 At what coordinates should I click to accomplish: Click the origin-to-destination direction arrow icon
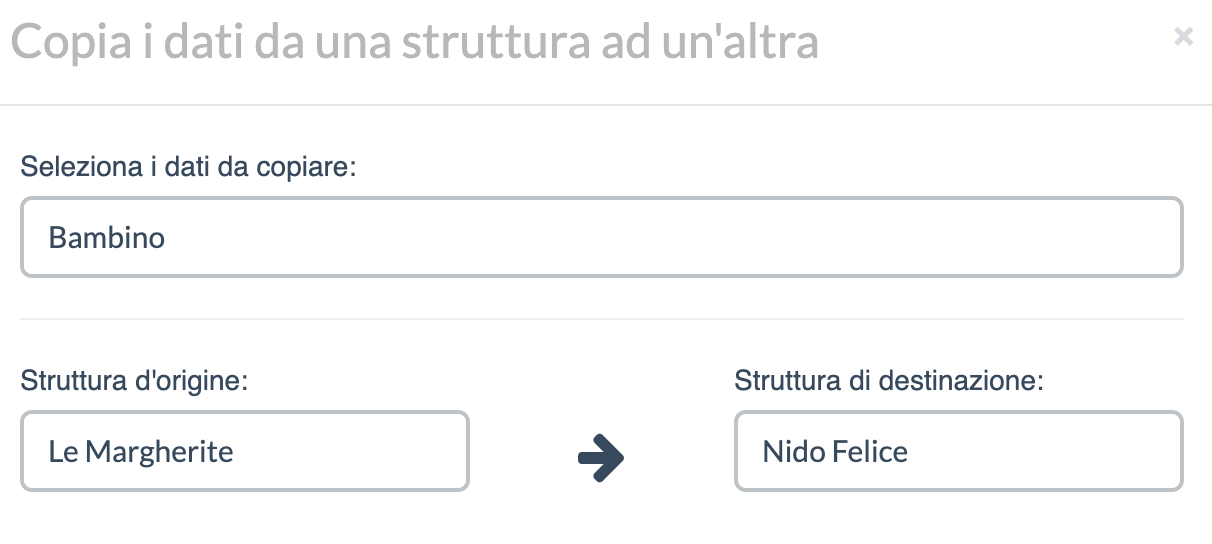tap(601, 458)
